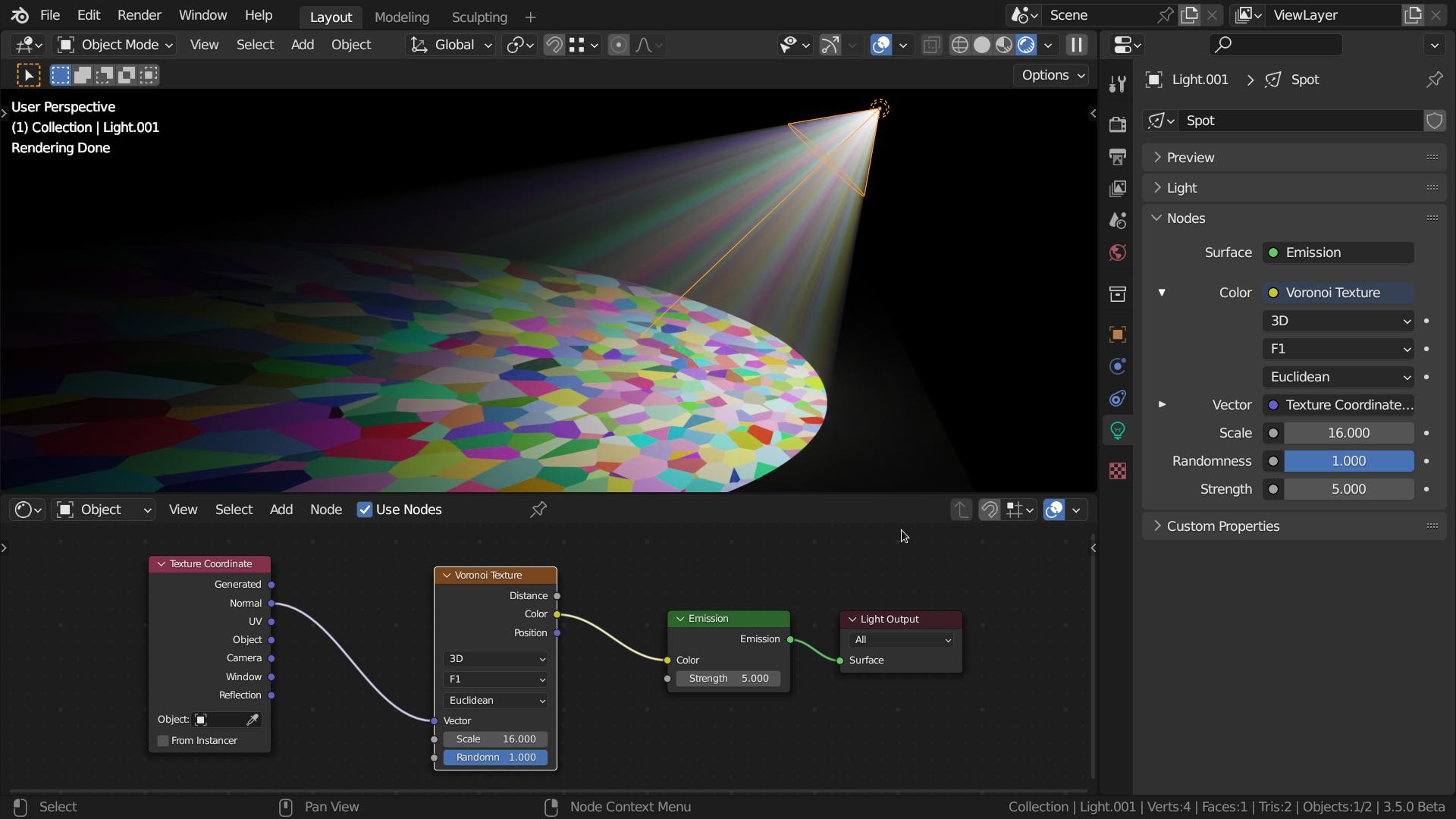Open the Window menu
This screenshot has width=1456, height=819.
(202, 15)
